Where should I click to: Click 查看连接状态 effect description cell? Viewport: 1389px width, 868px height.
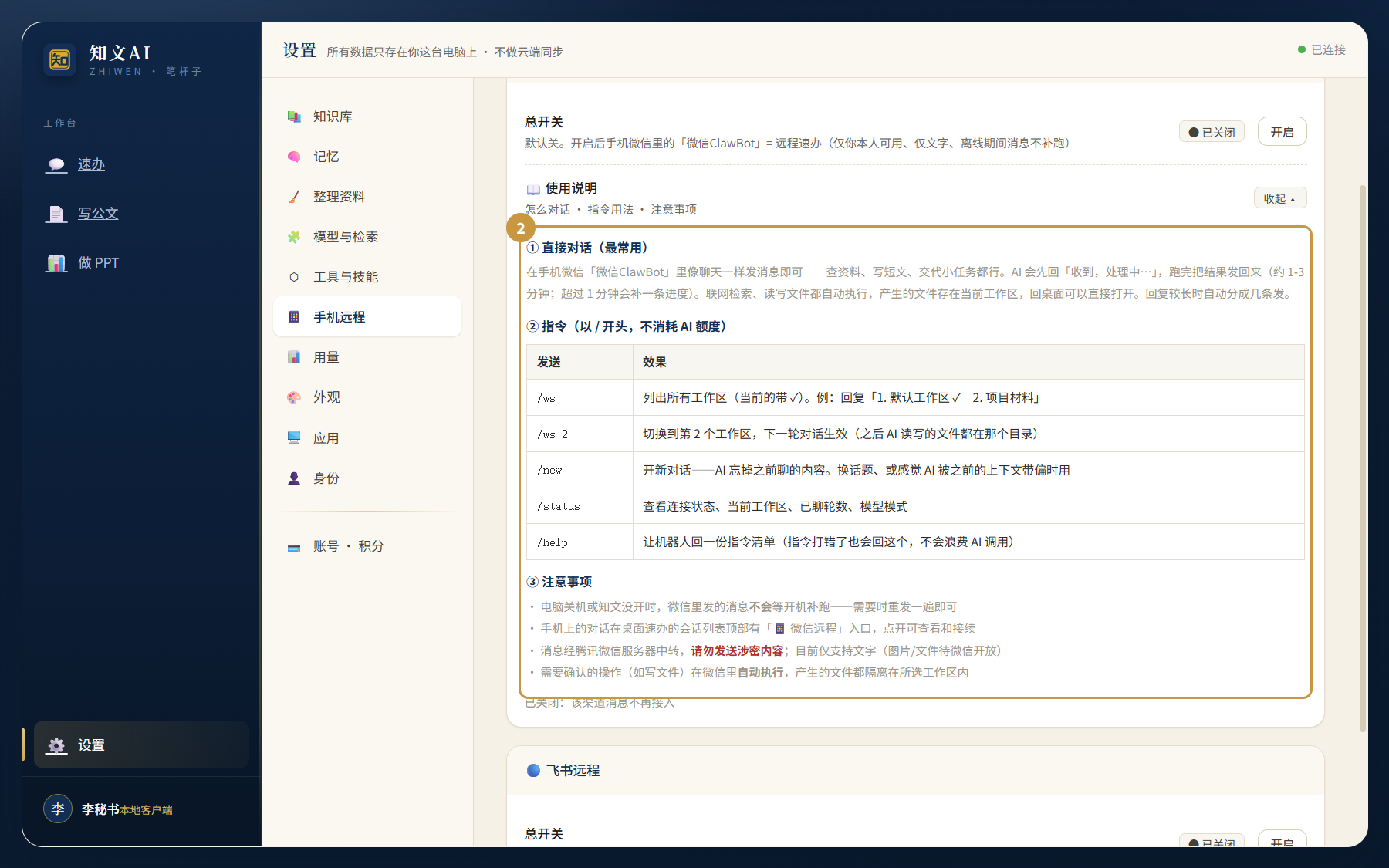pyautogui.click(x=968, y=506)
